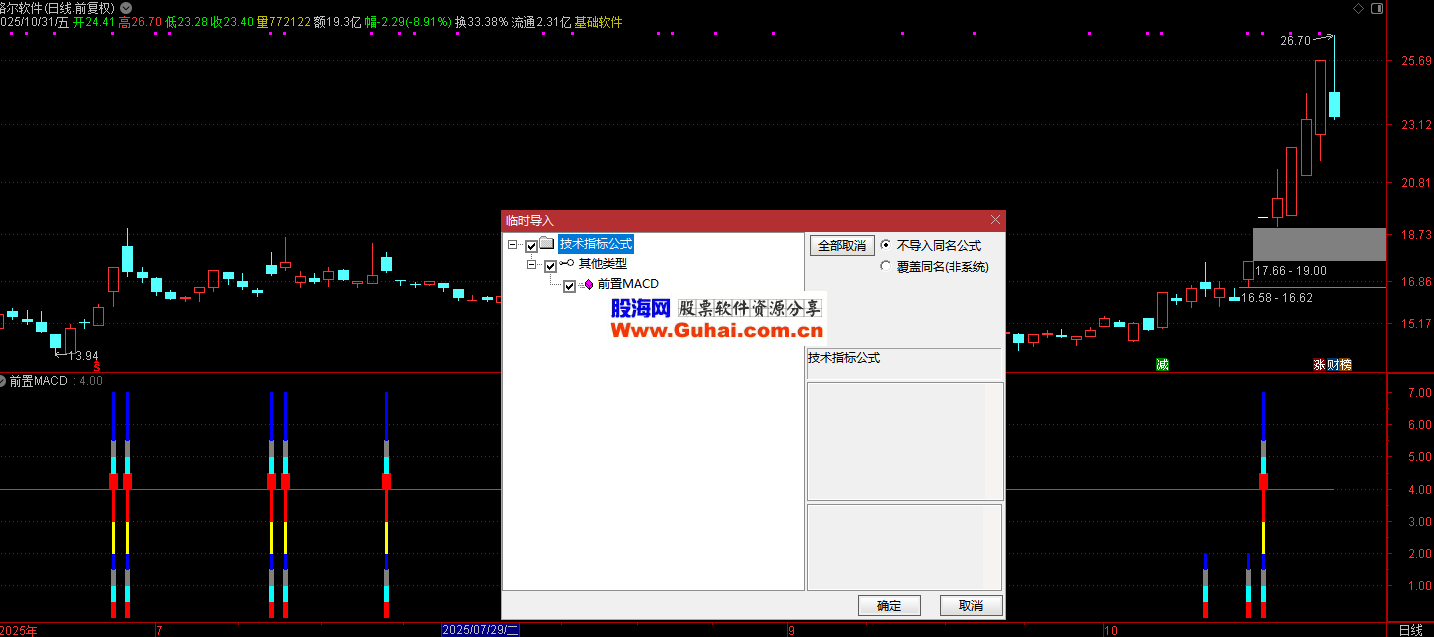Toggle the 其他类型 checkbox
This screenshot has height=637, width=1434.
(x=550, y=265)
